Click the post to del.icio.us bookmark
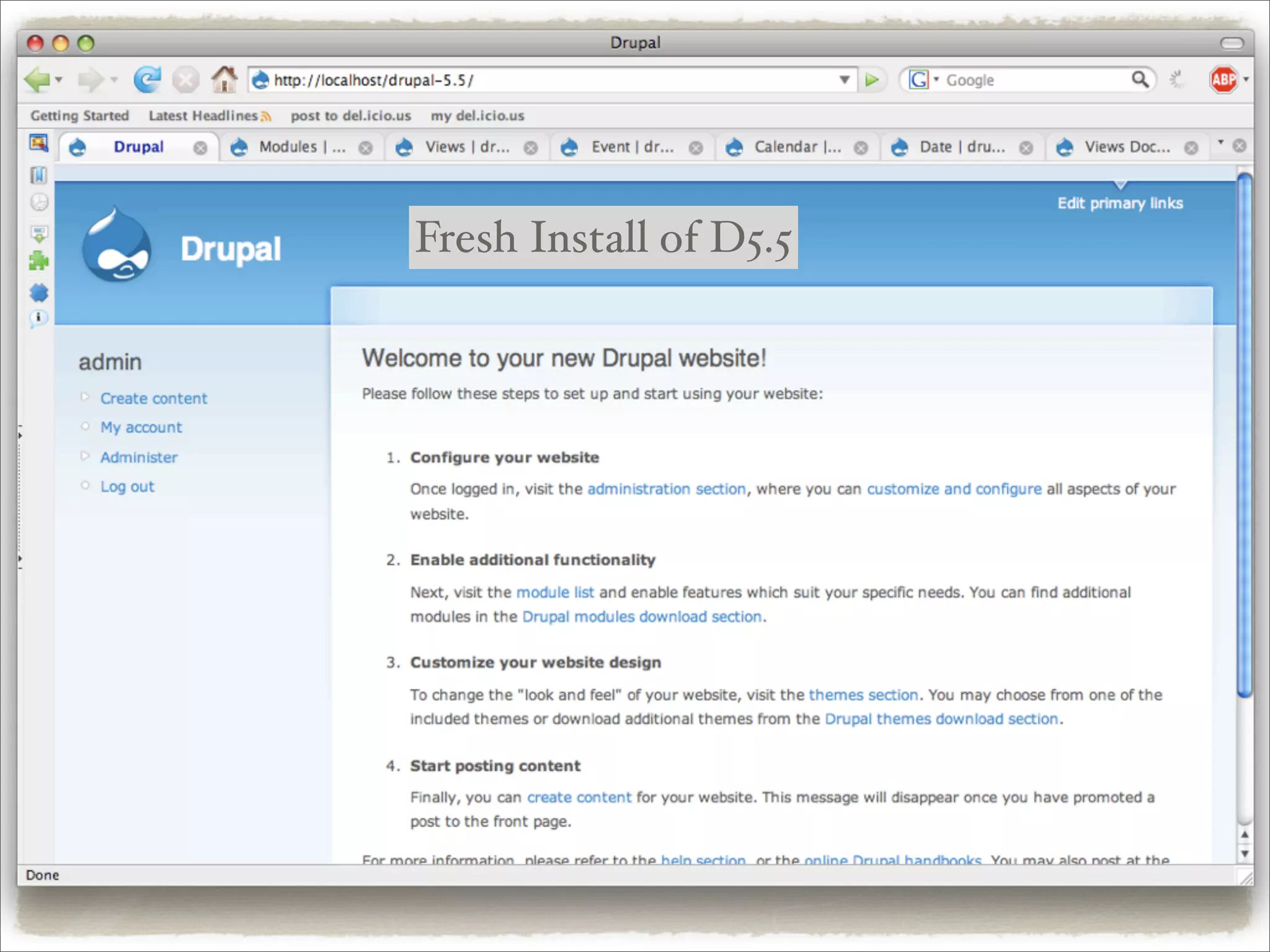Viewport: 1270px width, 952px height. click(x=351, y=116)
